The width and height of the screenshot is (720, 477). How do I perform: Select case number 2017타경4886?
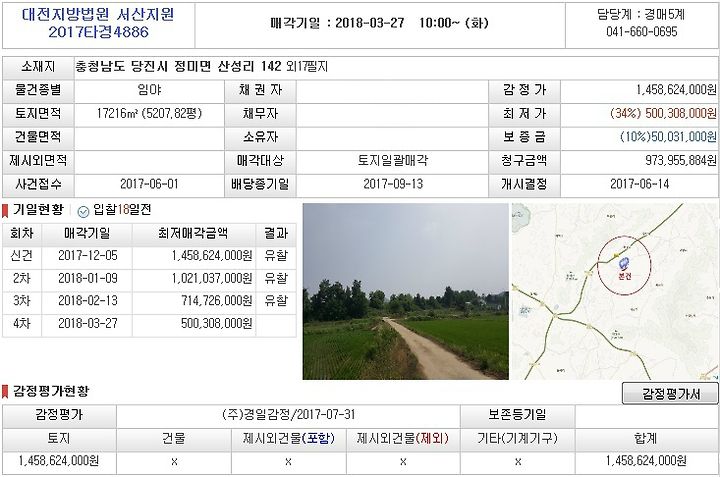(98, 32)
